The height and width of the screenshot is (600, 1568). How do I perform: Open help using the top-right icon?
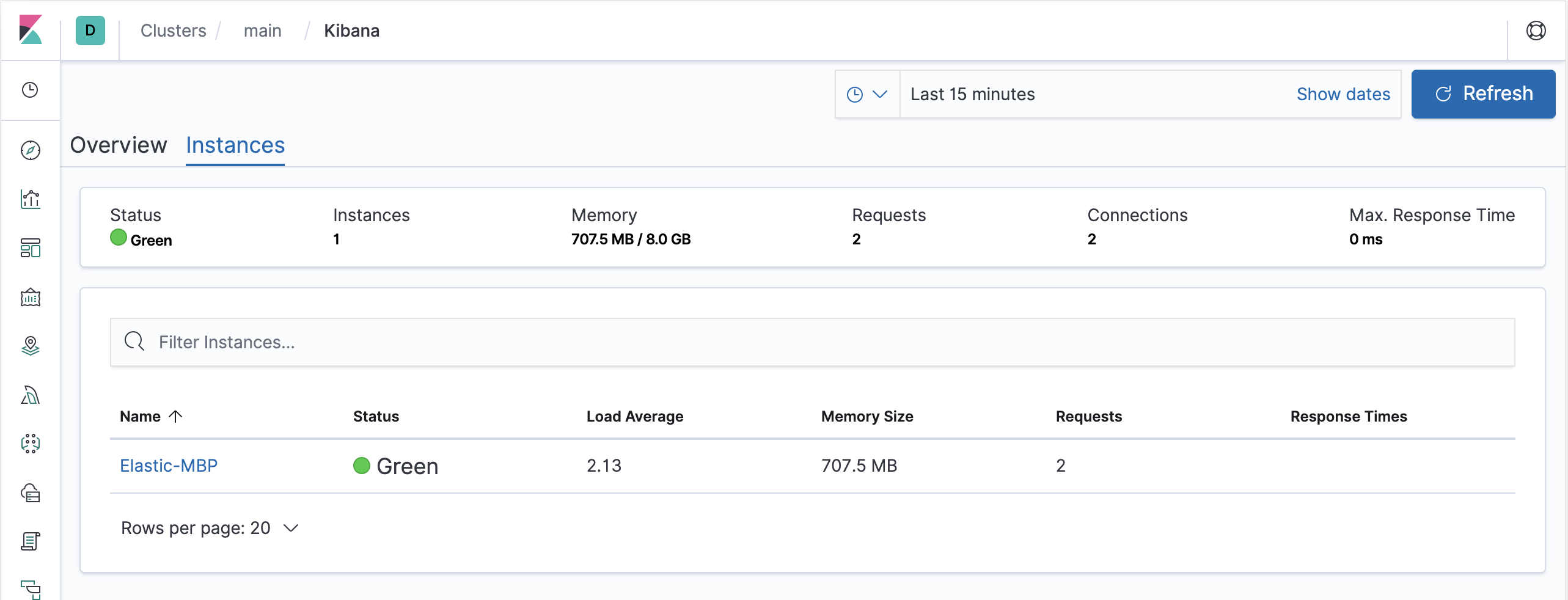[x=1537, y=30]
